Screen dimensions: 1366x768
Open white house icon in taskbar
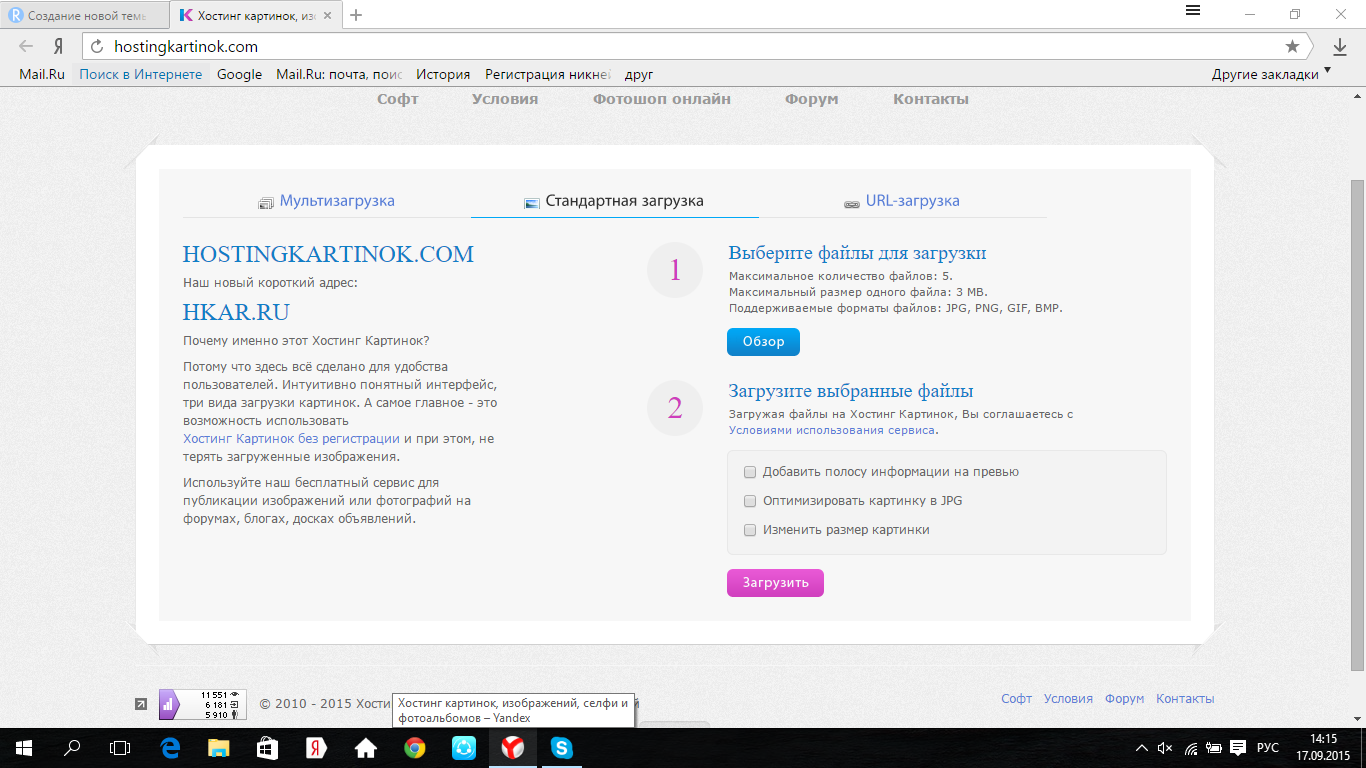(x=365, y=747)
